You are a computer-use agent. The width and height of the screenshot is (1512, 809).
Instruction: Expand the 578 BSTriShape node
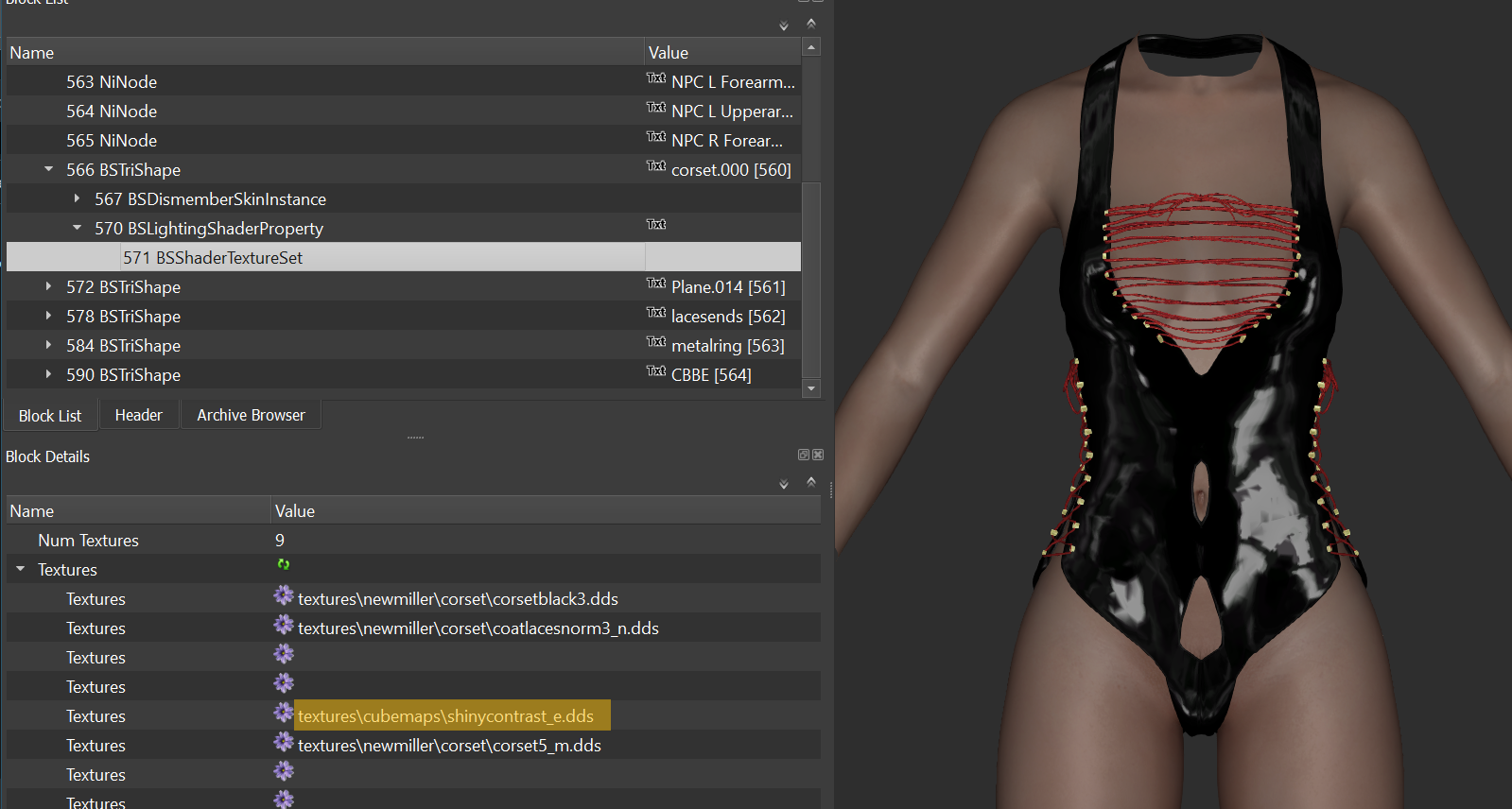[48, 316]
